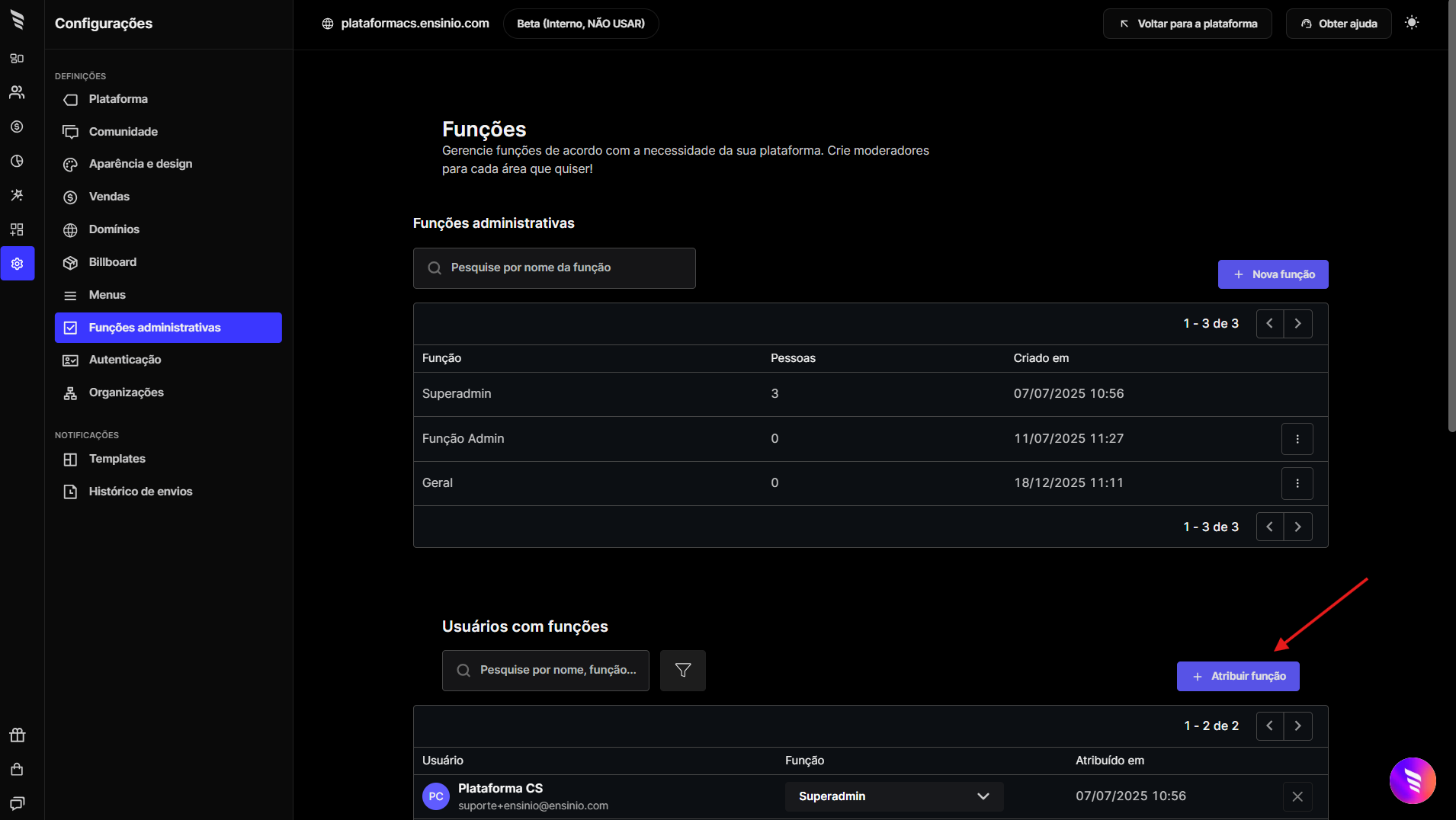Image resolution: width=1456 pixels, height=820 pixels.
Task: Click the settings gear icon in rail
Action: pos(17,264)
